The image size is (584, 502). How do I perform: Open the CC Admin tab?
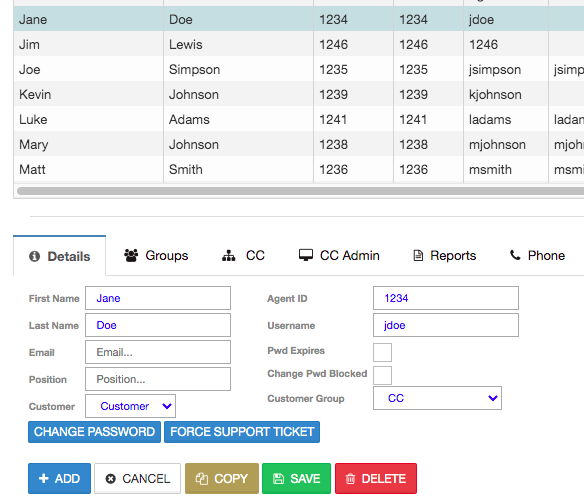[339, 255]
